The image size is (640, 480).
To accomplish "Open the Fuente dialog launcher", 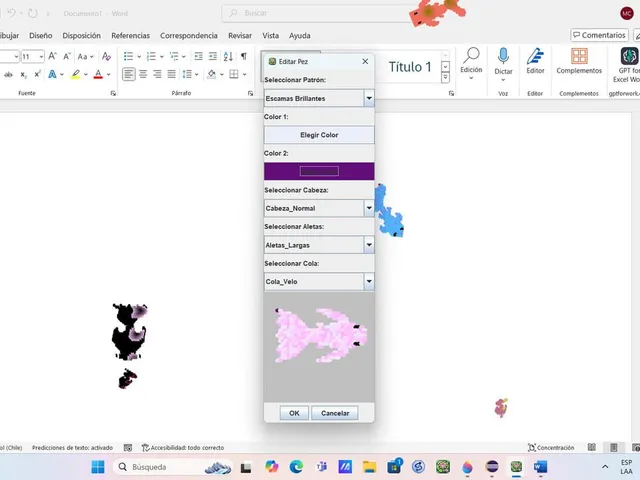I will click(x=113, y=93).
